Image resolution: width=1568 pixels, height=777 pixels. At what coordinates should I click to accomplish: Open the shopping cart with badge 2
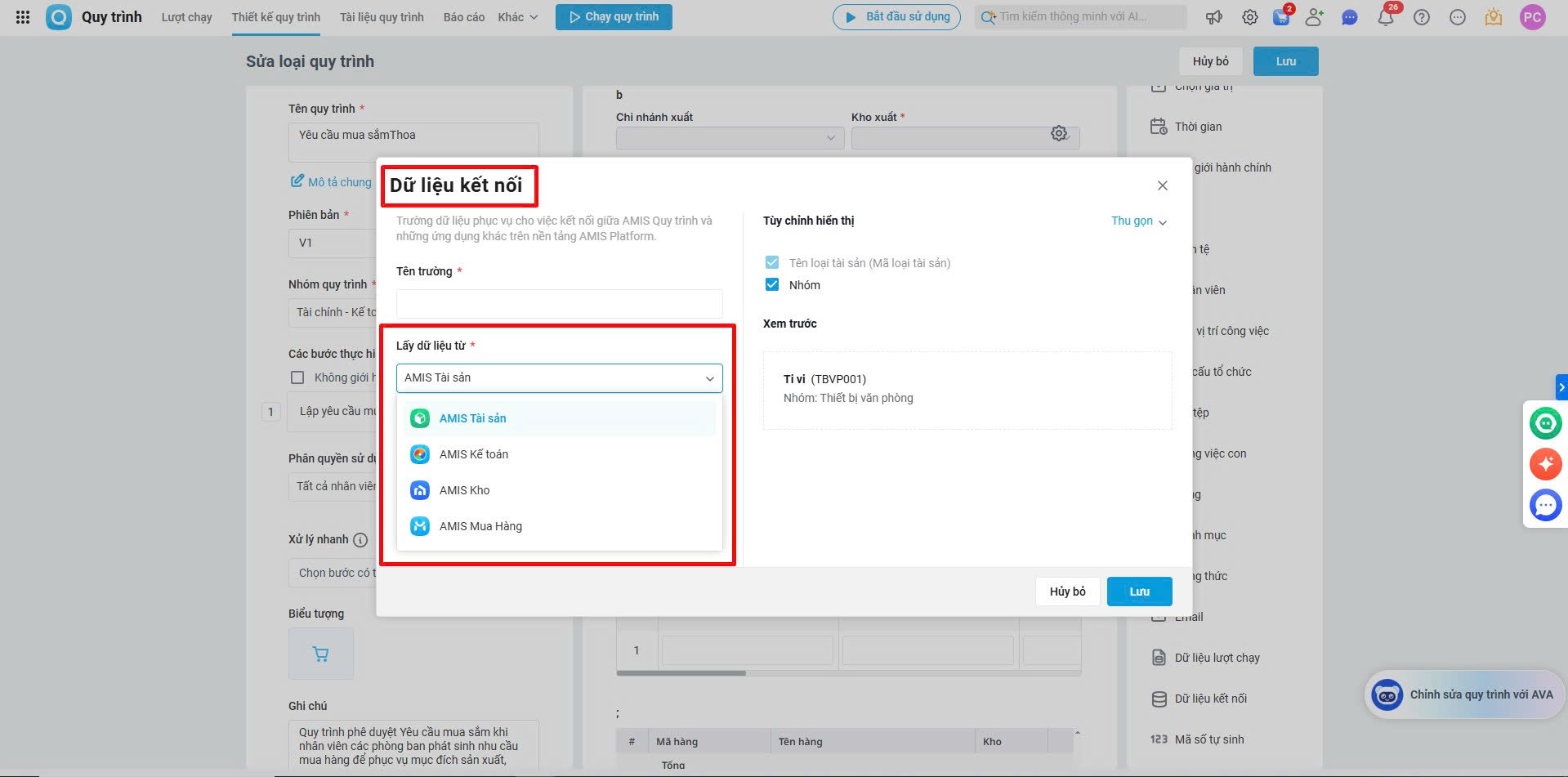click(1281, 17)
